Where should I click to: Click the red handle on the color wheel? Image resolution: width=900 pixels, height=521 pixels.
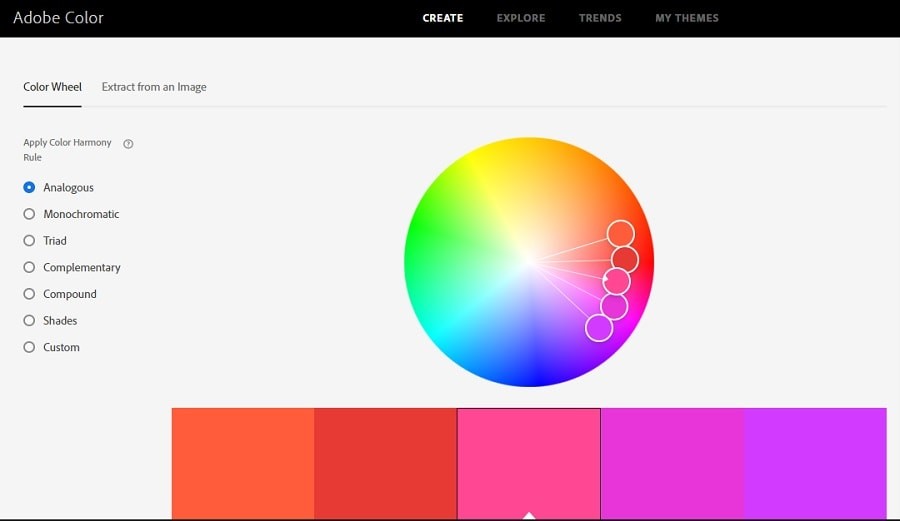pos(624,259)
